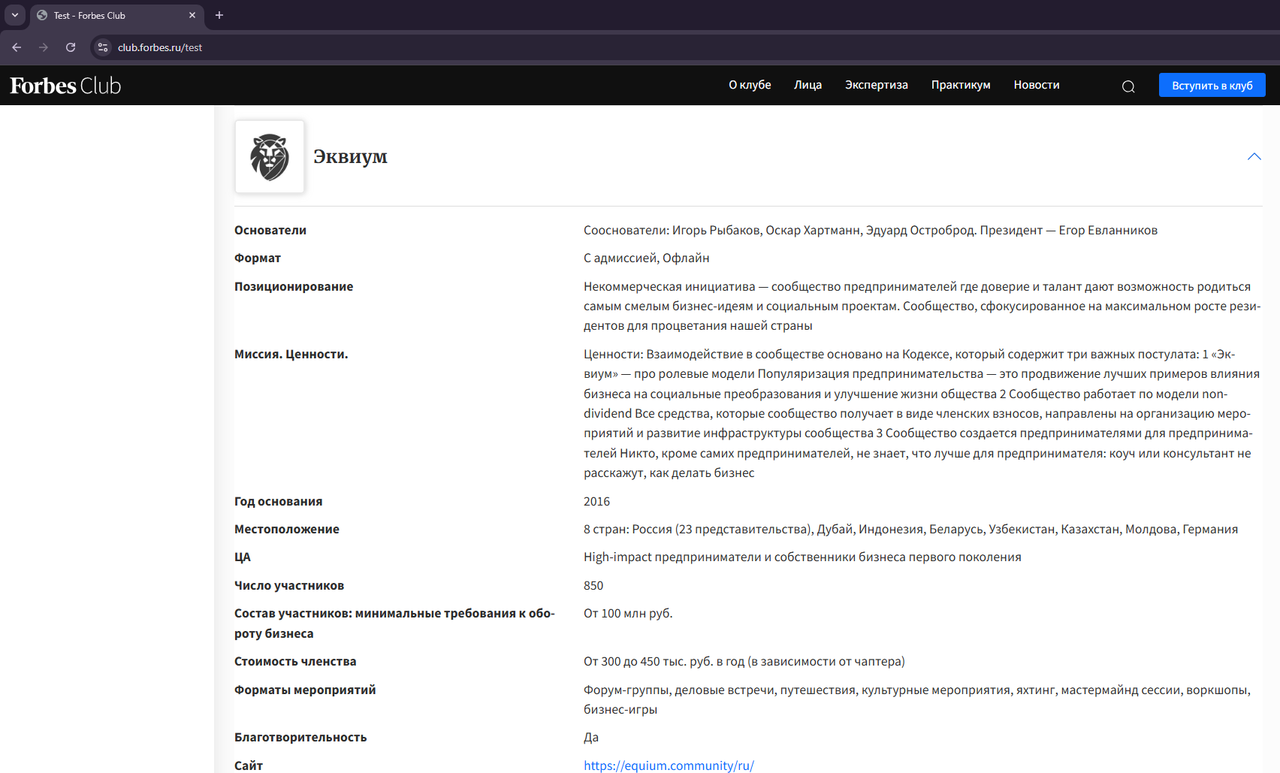Click the Форматы мероприятий label

pyautogui.click(x=305, y=689)
